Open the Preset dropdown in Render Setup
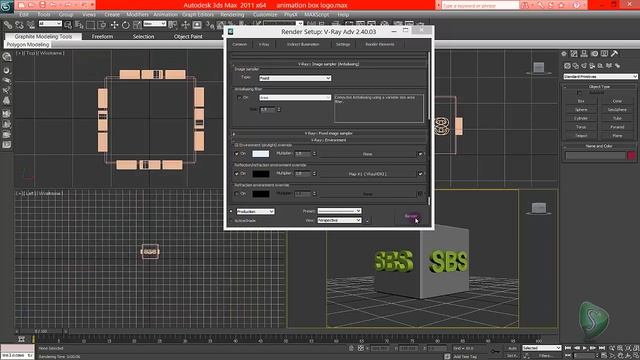Image resolution: width=640 pixels, height=360 pixels. [x=339, y=211]
